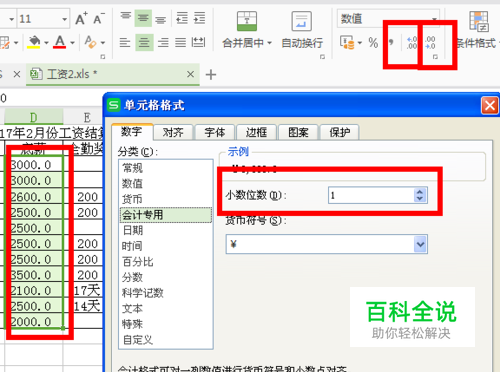500x372 pixels.
Task: Increase decimal places with the spinner up arrow
Action: [420, 191]
